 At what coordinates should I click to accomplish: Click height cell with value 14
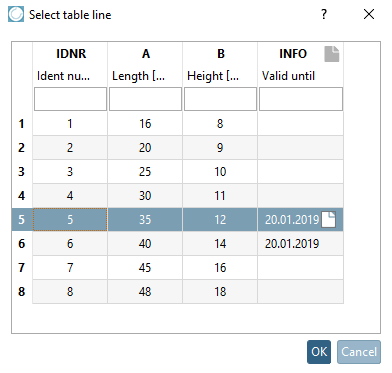pos(220,244)
